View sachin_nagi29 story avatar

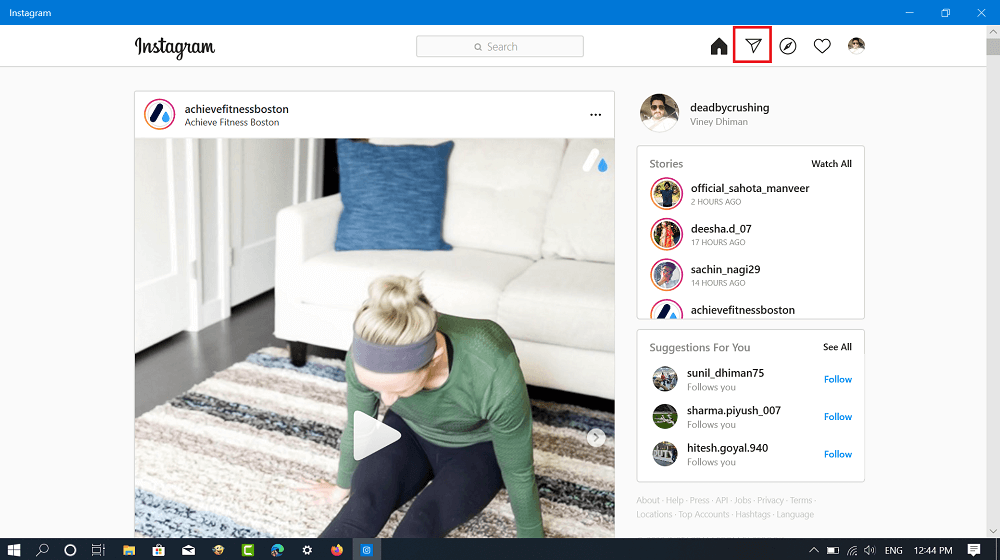666,275
